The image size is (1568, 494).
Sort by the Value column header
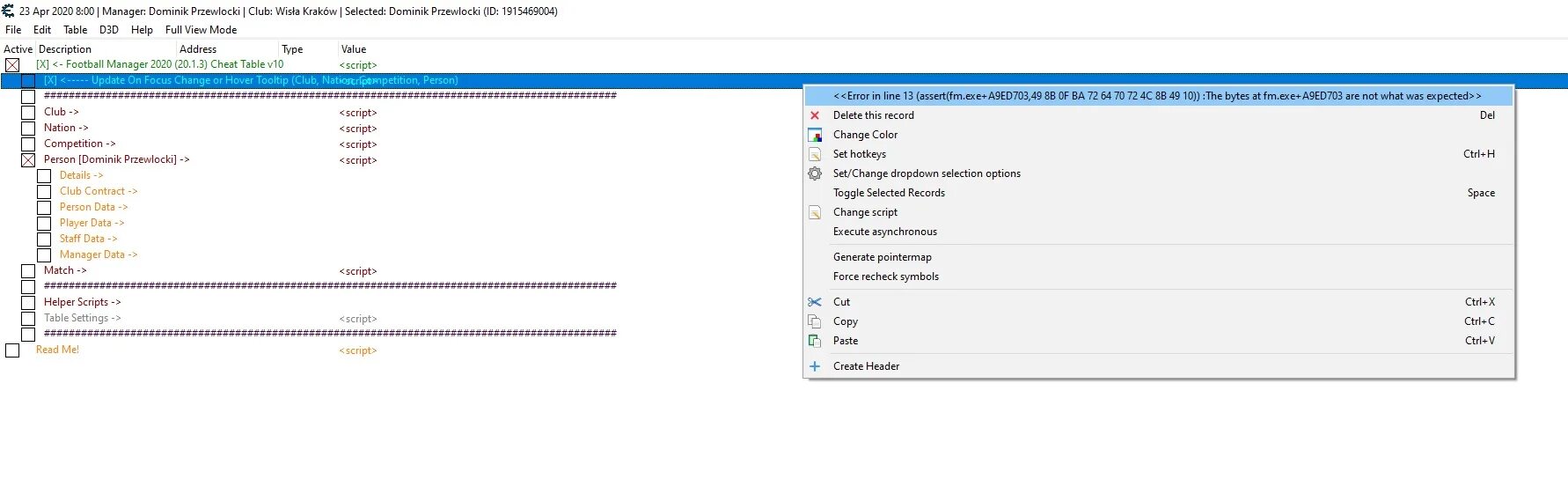point(354,49)
